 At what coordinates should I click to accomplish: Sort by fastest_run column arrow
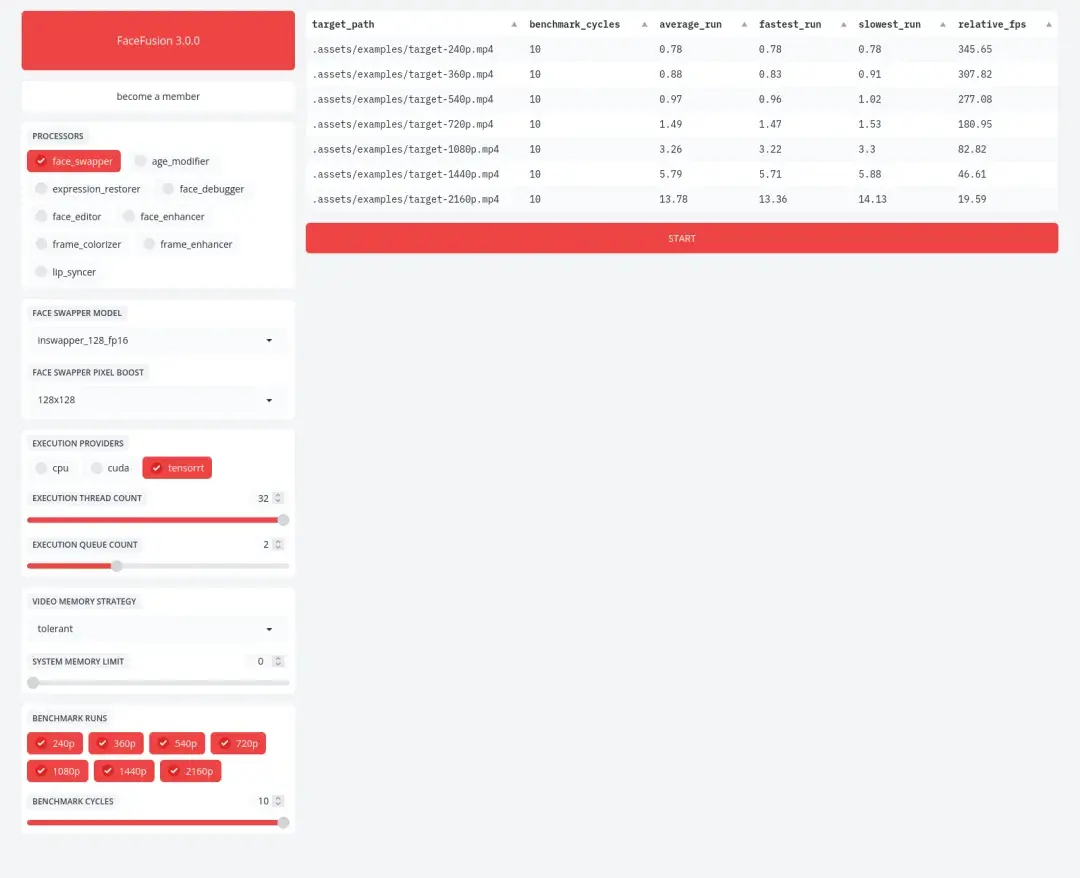tap(843, 25)
